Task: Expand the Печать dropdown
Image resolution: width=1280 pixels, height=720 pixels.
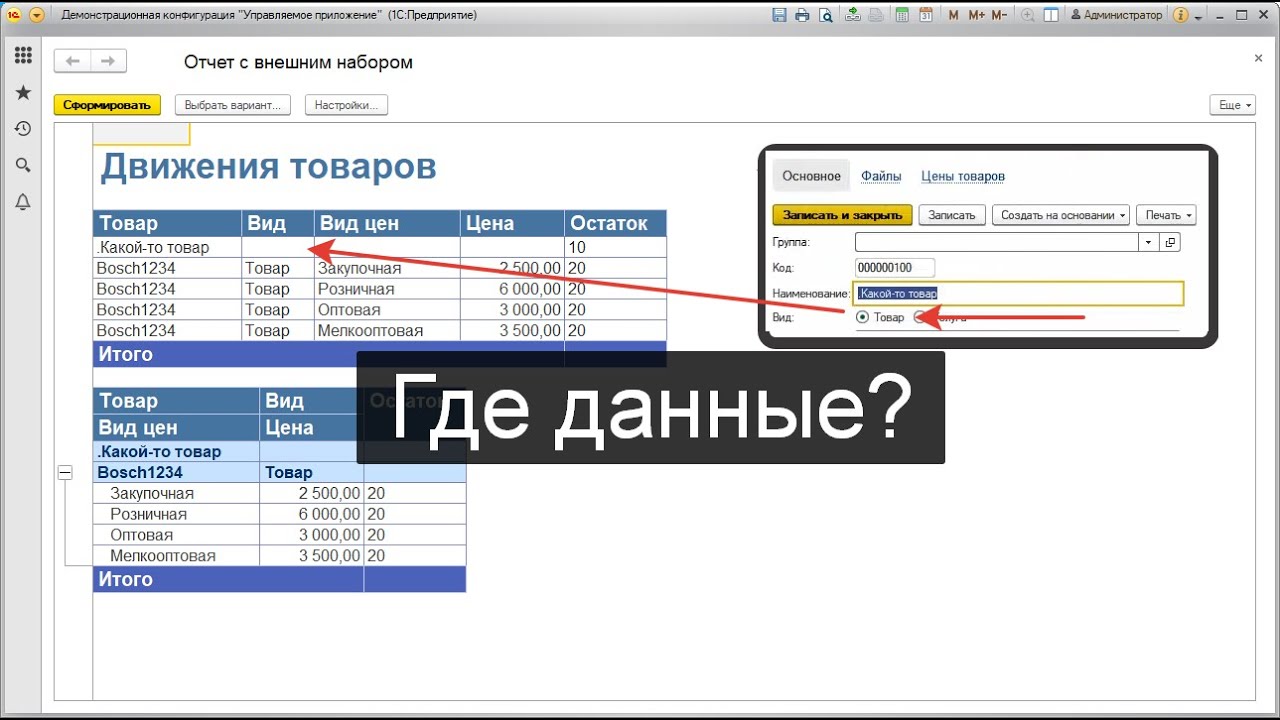Action: point(1166,215)
